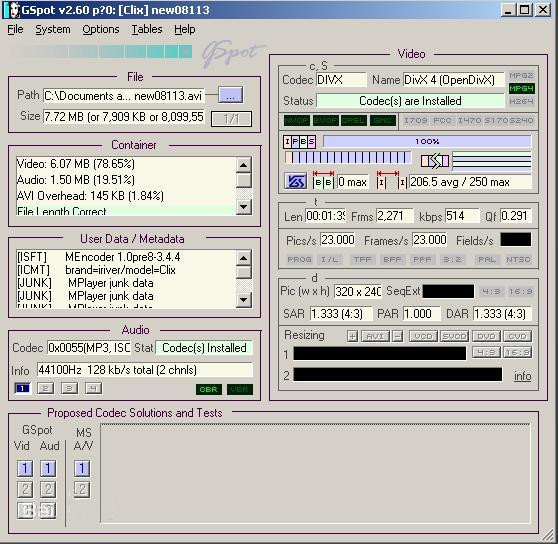558x544 pixels.
Task: Click the IPBS frame type legend
Action: coord(299,142)
